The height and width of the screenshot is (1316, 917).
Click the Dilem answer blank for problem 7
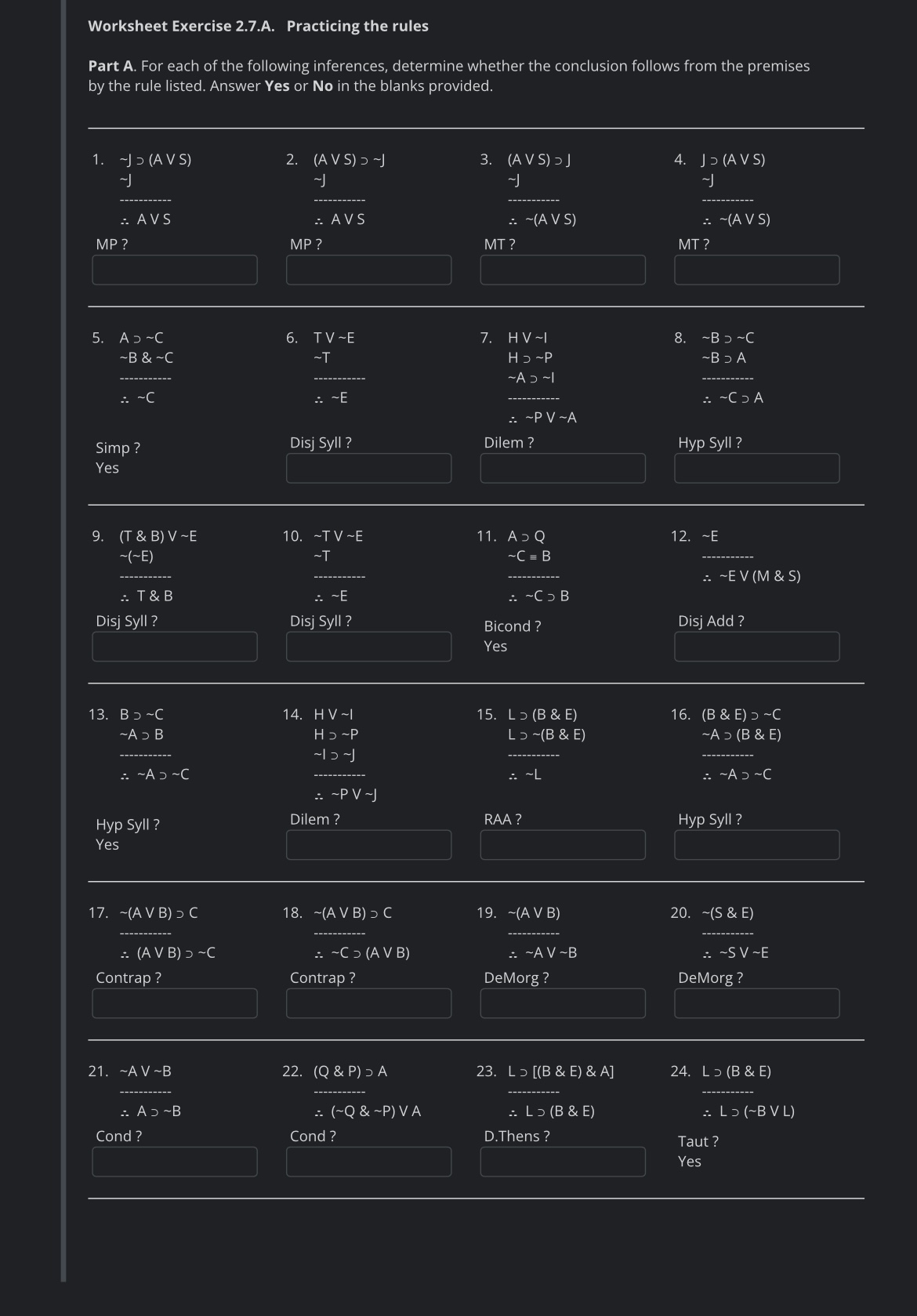pyautogui.click(x=562, y=468)
